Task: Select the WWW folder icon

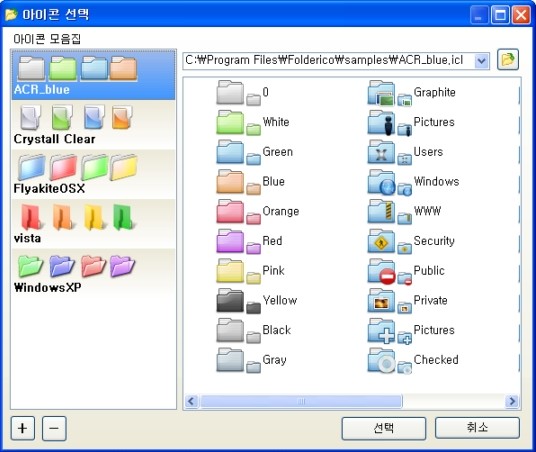Action: coord(381,211)
